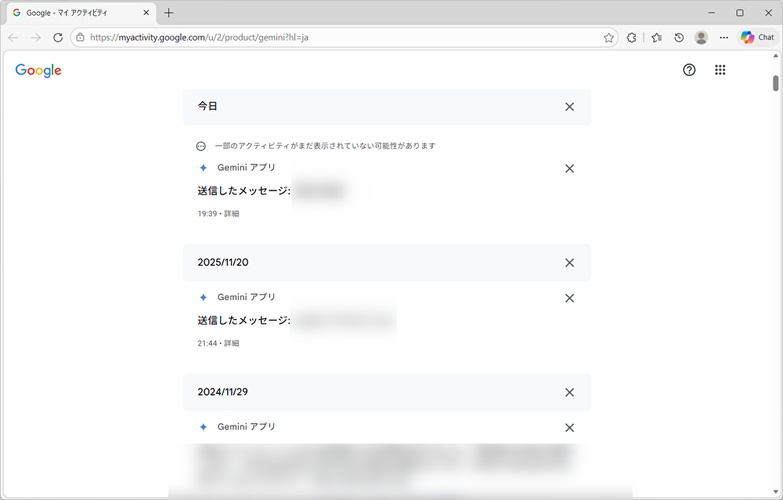Screen dimensions: 783x500
Task: Open the help question mark icon
Action: [689, 70]
